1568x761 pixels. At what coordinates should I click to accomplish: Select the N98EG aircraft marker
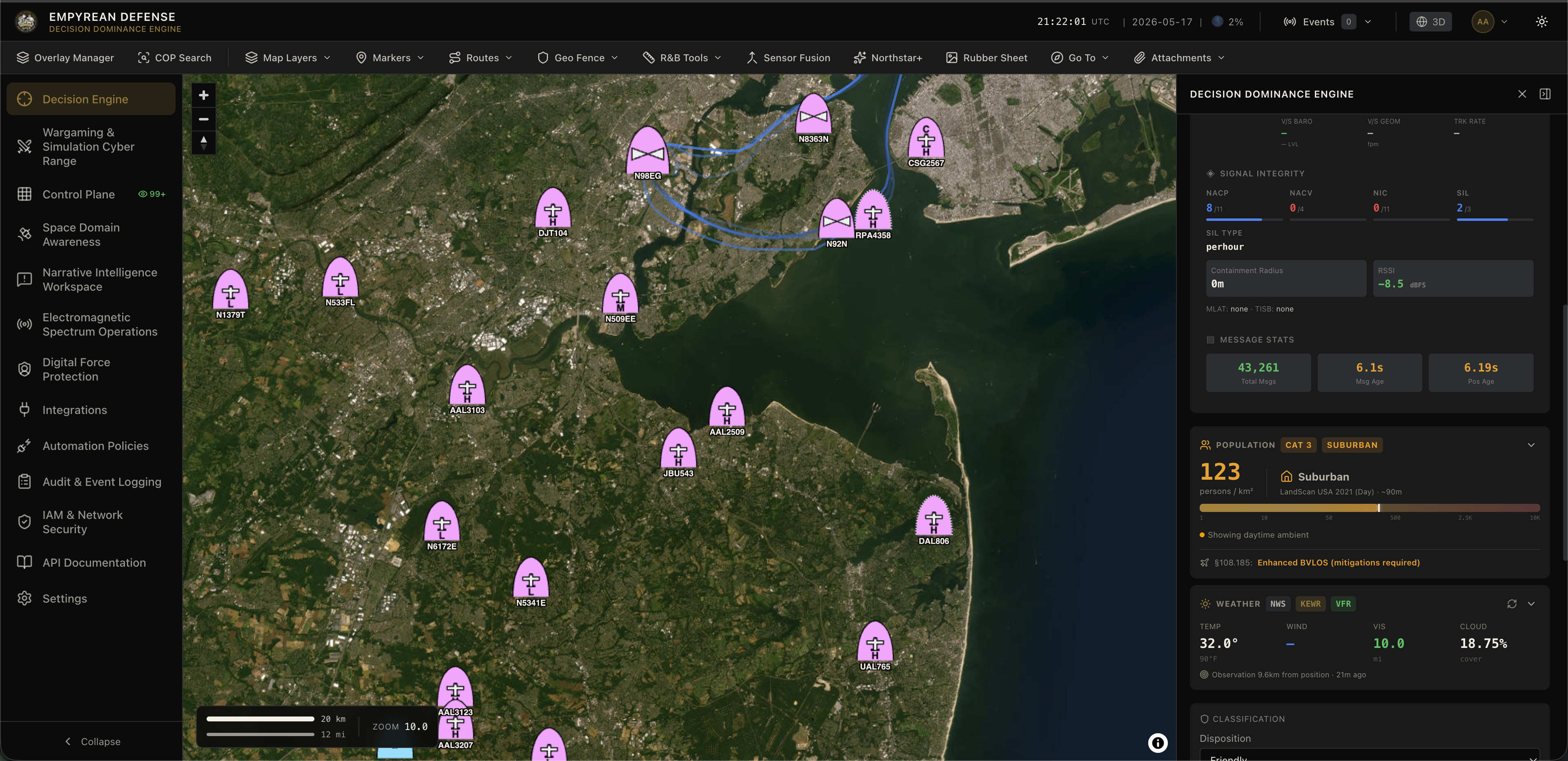pos(648,152)
